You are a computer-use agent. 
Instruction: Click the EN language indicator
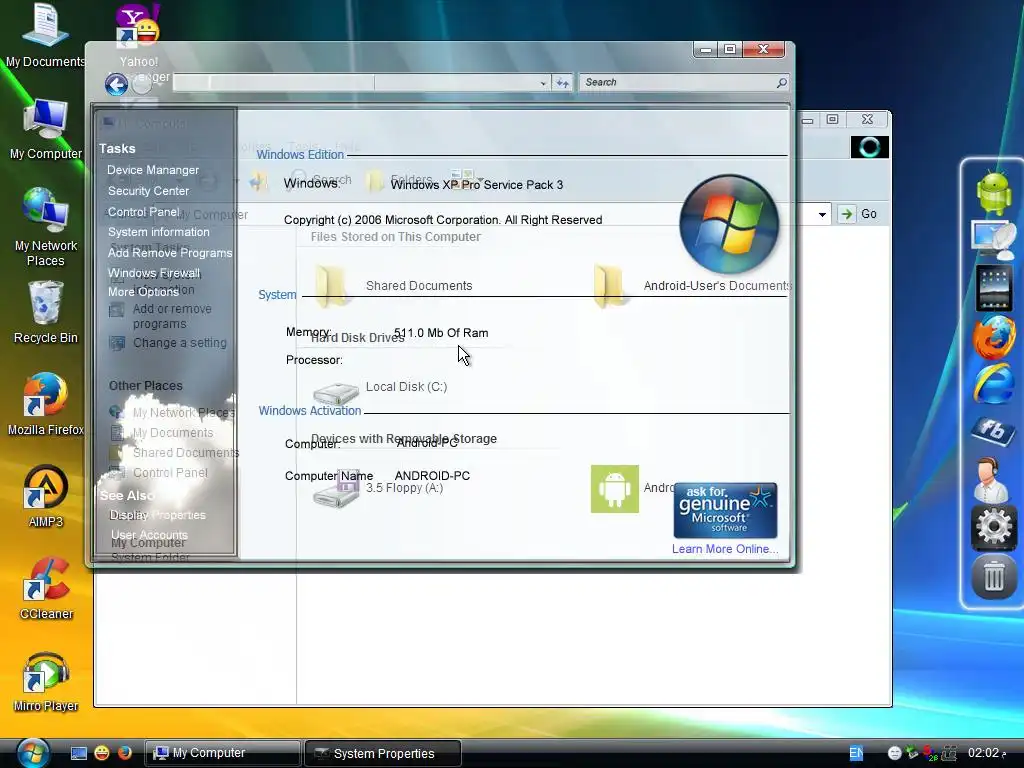pyautogui.click(x=856, y=753)
